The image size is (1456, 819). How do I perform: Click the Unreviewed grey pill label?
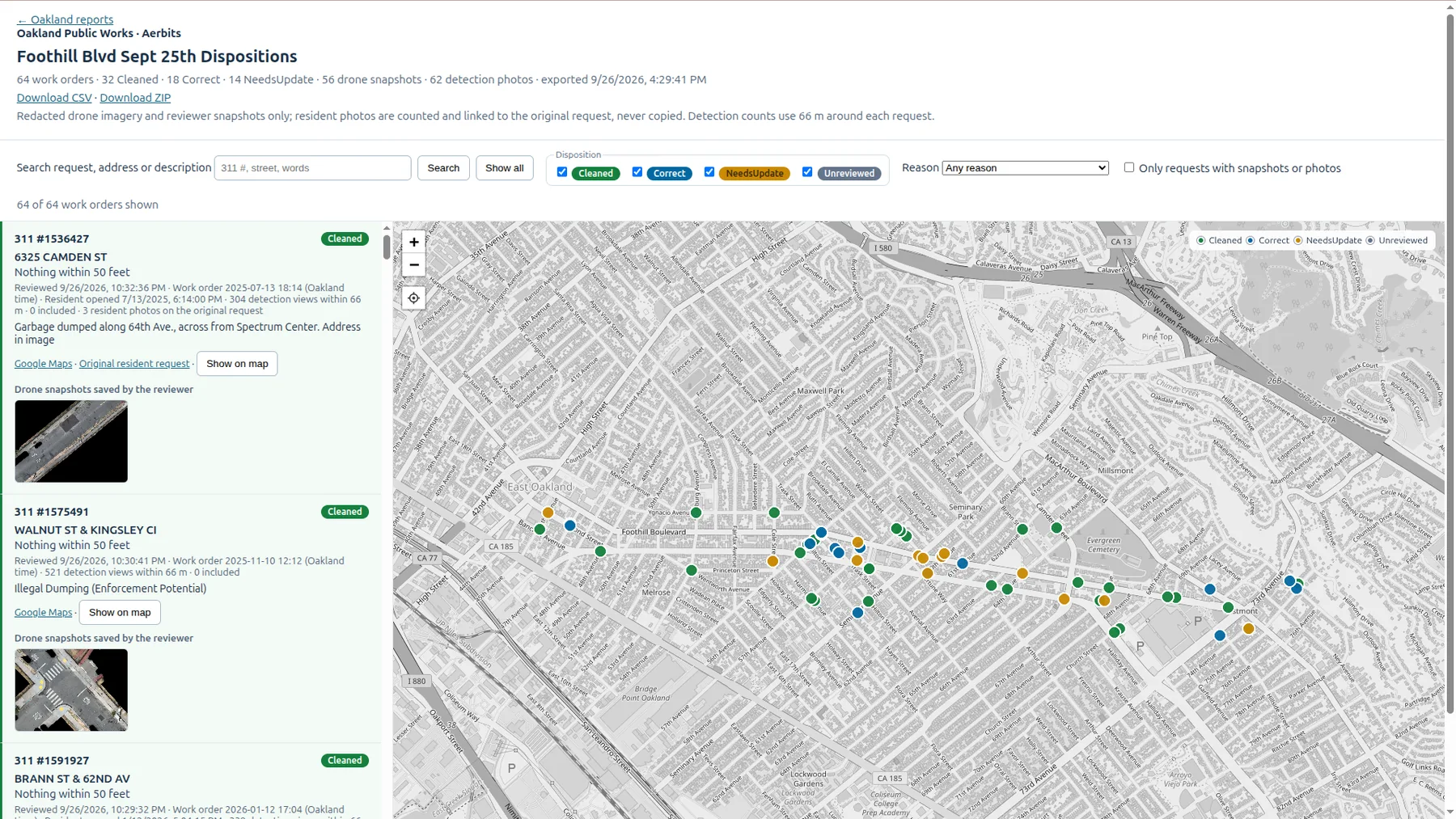(x=849, y=173)
